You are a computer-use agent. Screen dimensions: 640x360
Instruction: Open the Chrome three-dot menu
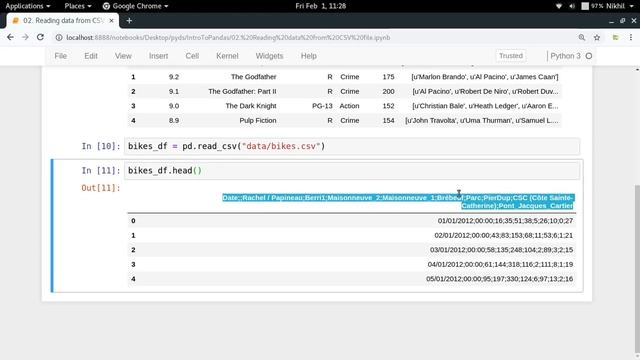(x=631, y=38)
